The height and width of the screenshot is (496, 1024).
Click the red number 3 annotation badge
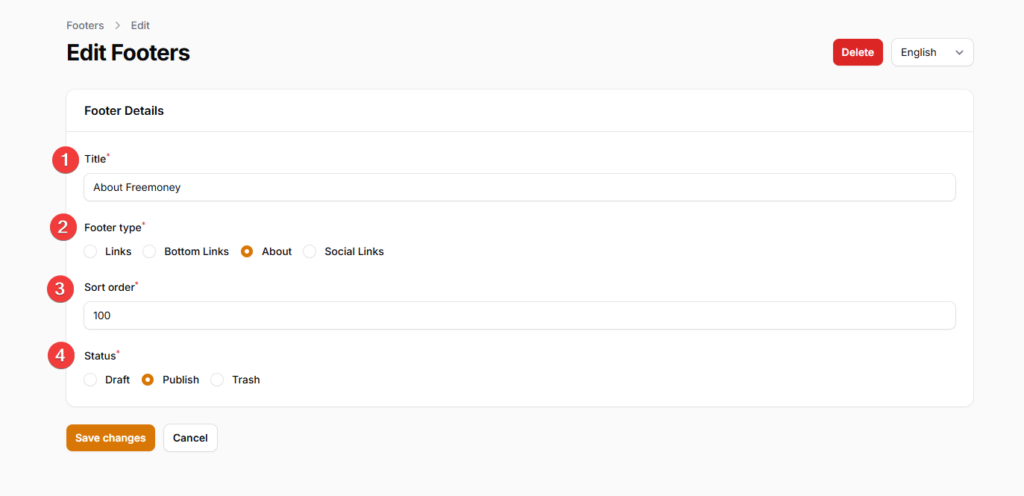point(60,289)
